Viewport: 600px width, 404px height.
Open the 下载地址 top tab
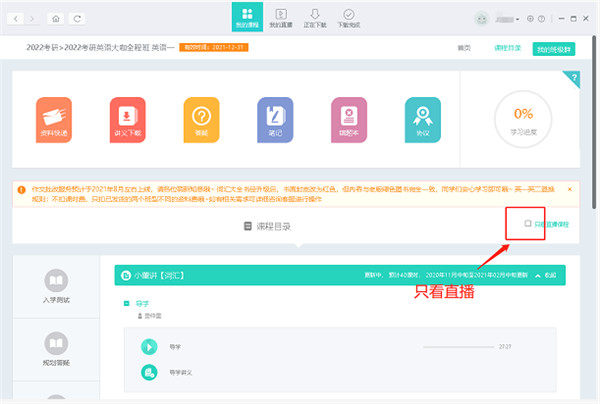coord(348,17)
